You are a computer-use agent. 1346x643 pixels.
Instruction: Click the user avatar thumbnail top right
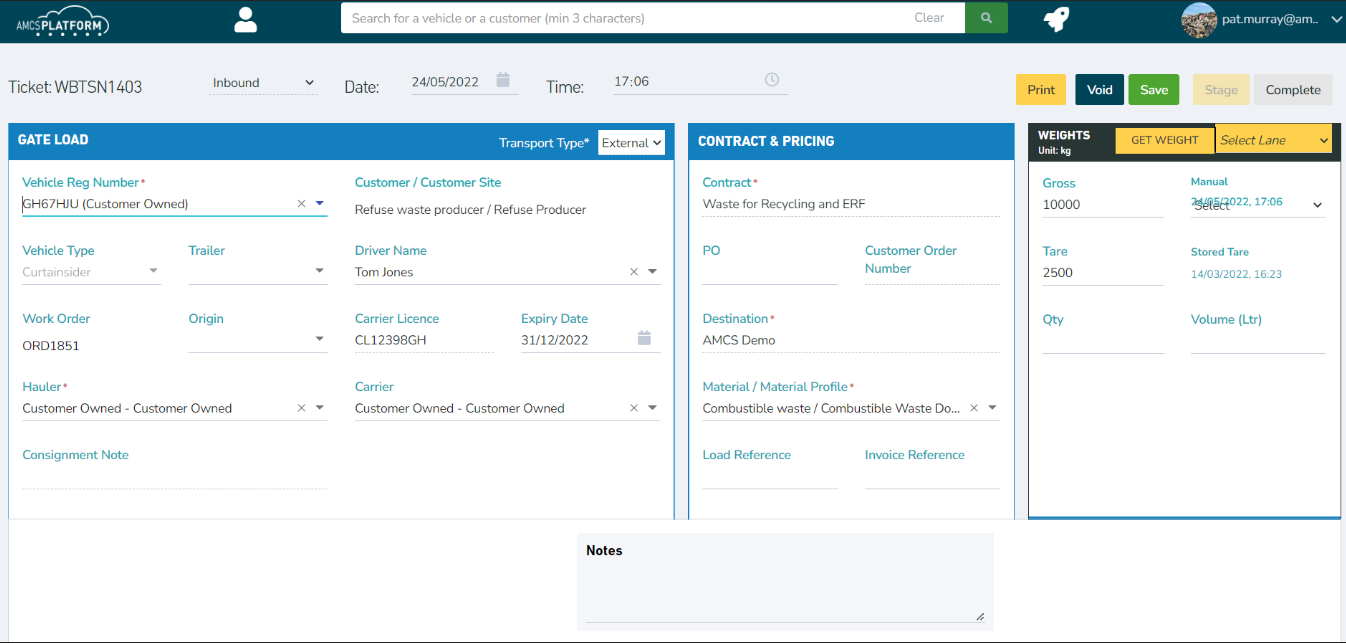tap(1198, 19)
